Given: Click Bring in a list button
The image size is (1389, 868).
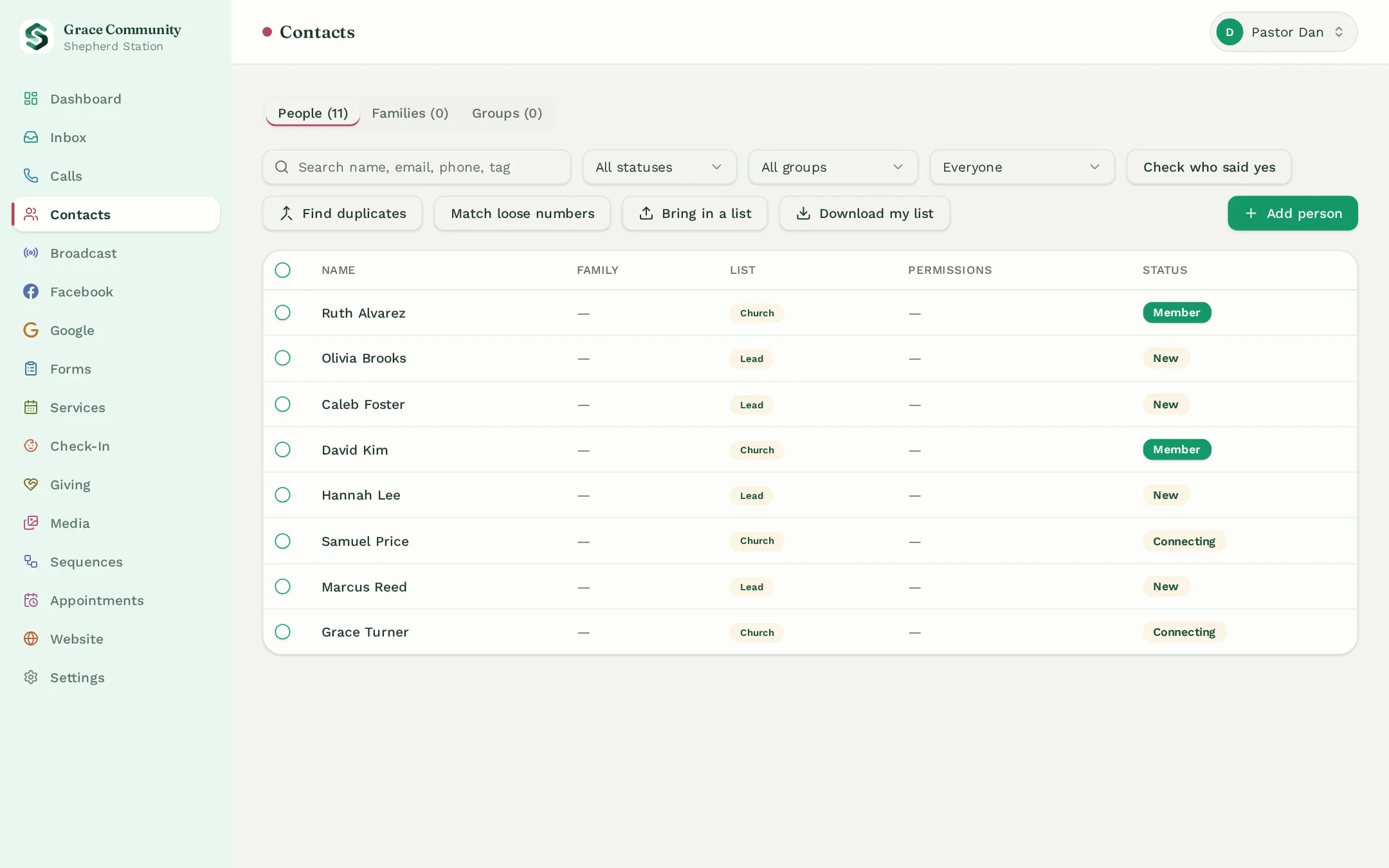Looking at the screenshot, I should [x=694, y=213].
